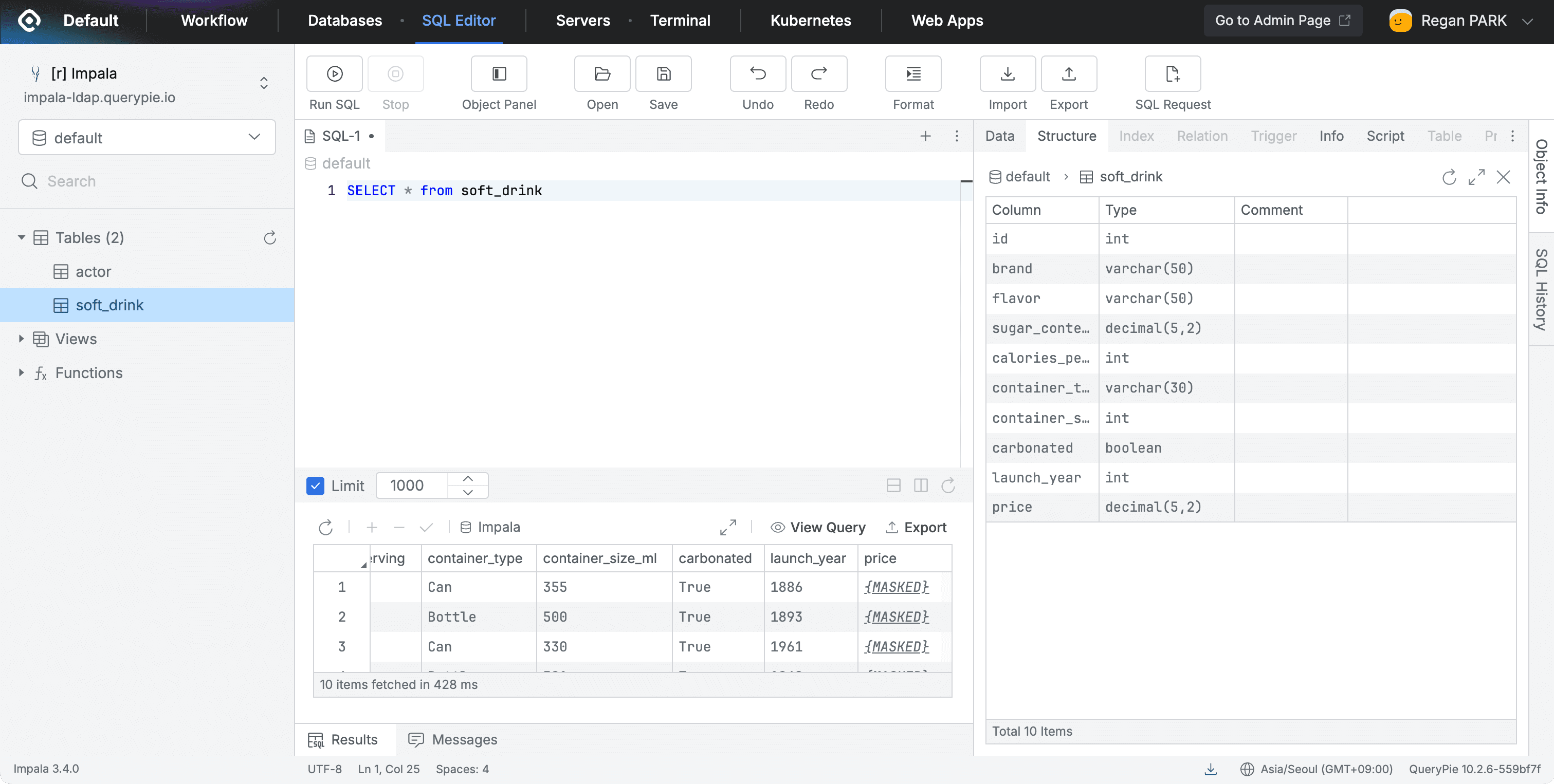Open the SQL Request icon
1554x784 pixels.
click(1172, 74)
